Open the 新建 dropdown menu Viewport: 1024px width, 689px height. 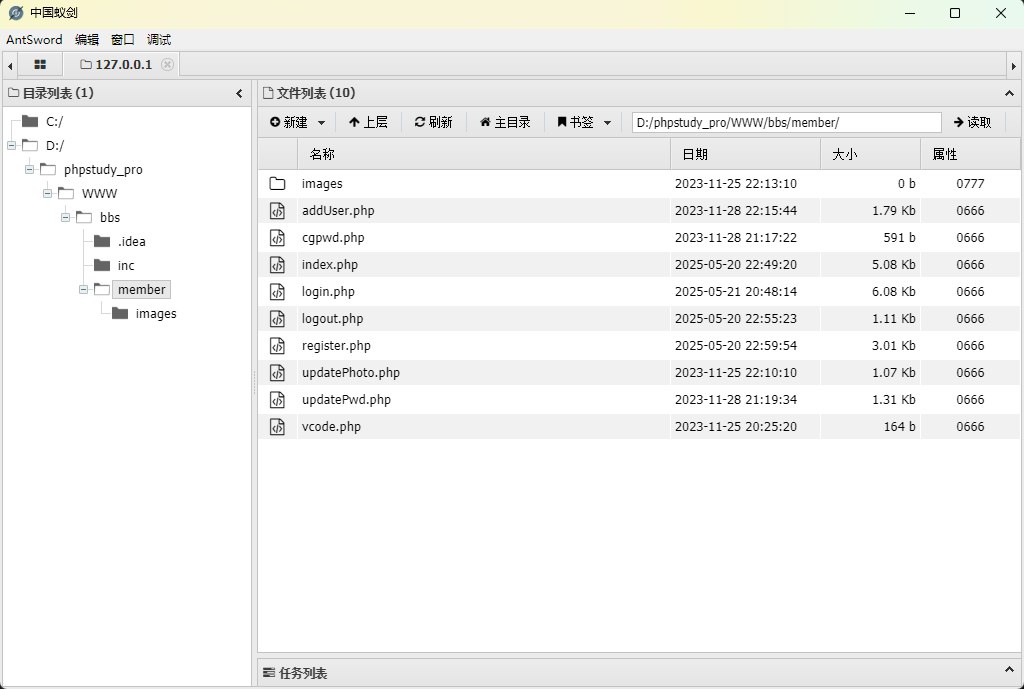tap(294, 121)
